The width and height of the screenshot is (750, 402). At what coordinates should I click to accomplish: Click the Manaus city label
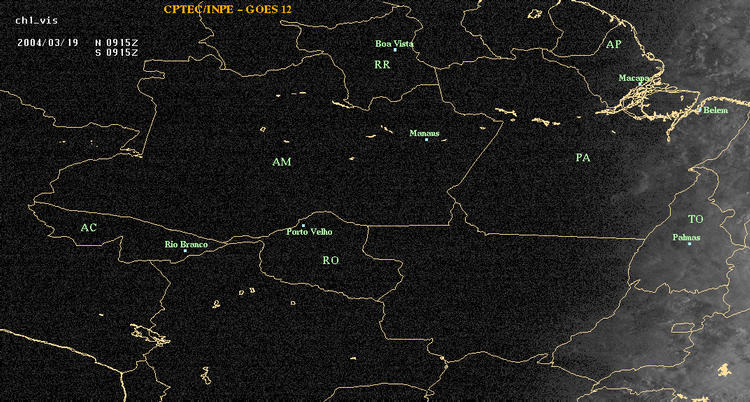point(424,134)
